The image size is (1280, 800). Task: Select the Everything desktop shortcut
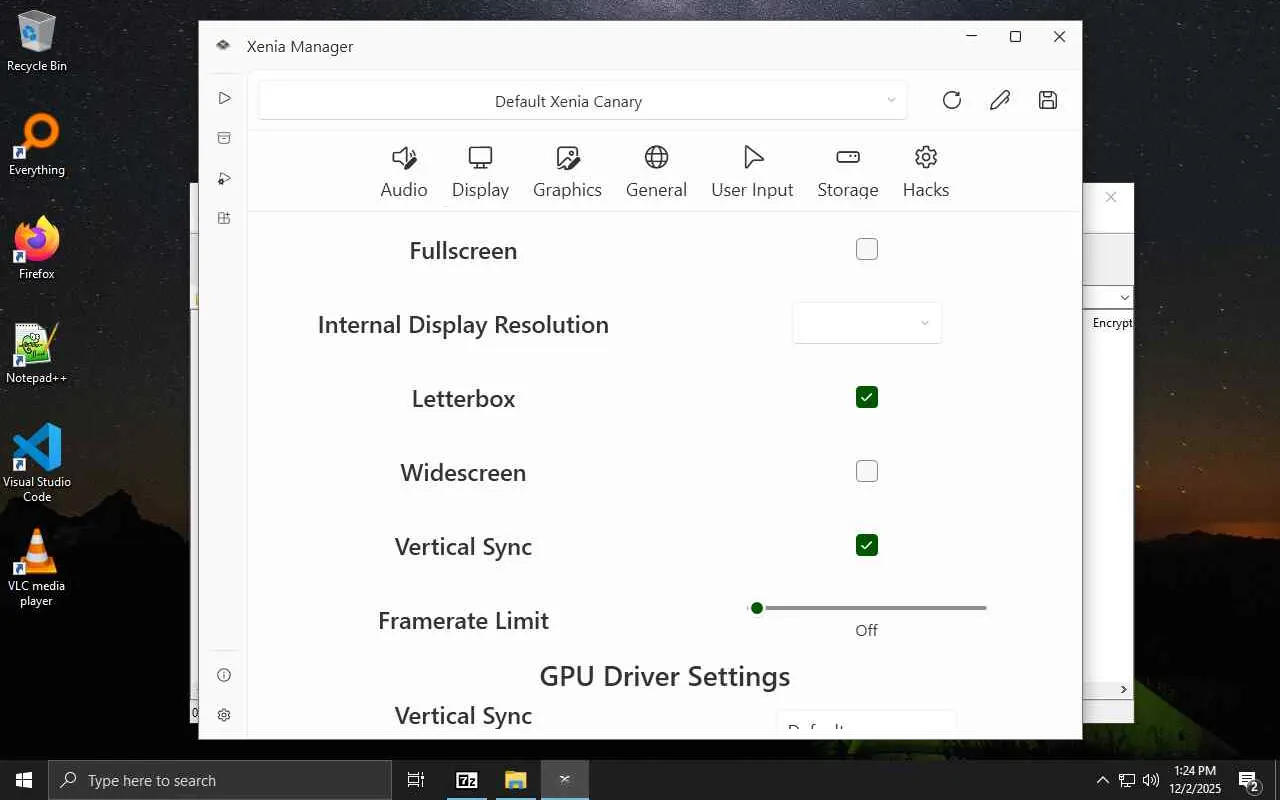(37, 145)
